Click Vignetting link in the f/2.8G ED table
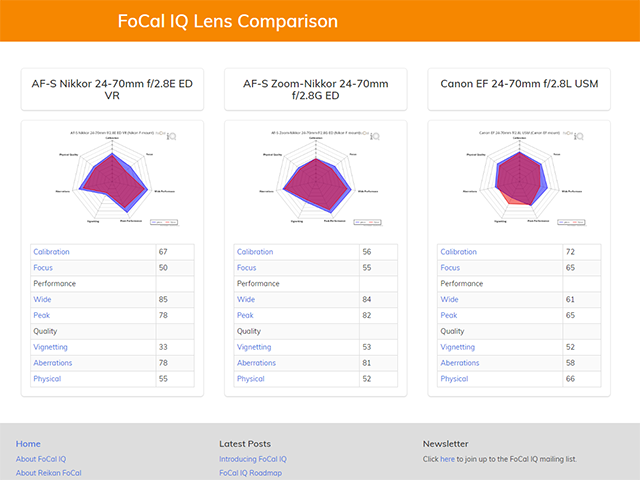Viewport: 640px width, 480px height. [254, 347]
